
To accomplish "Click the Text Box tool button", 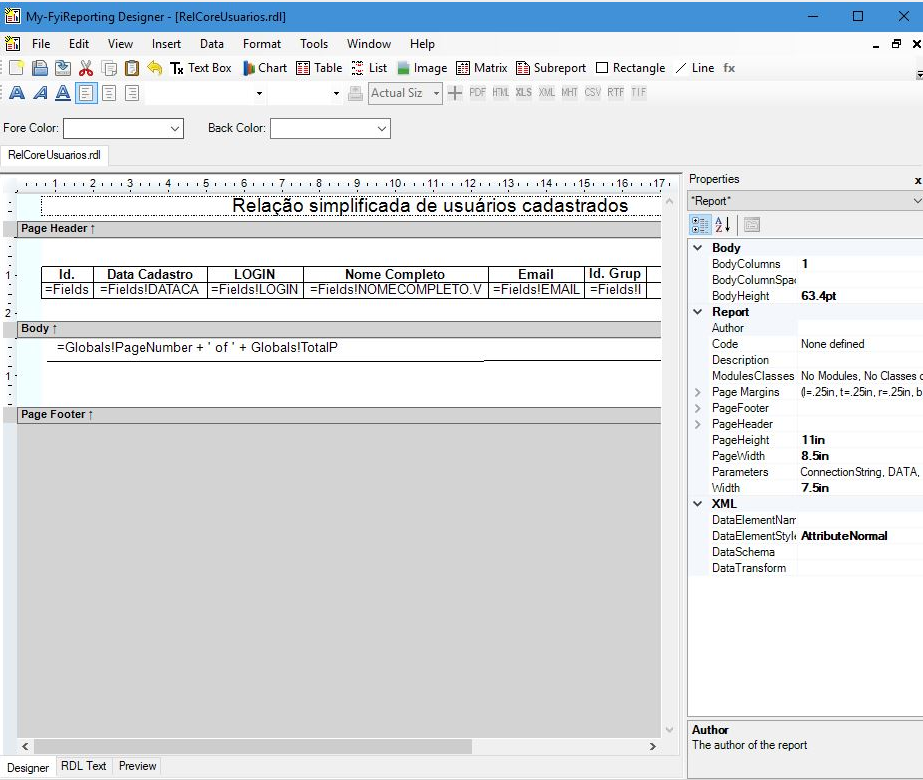I will coord(200,68).
